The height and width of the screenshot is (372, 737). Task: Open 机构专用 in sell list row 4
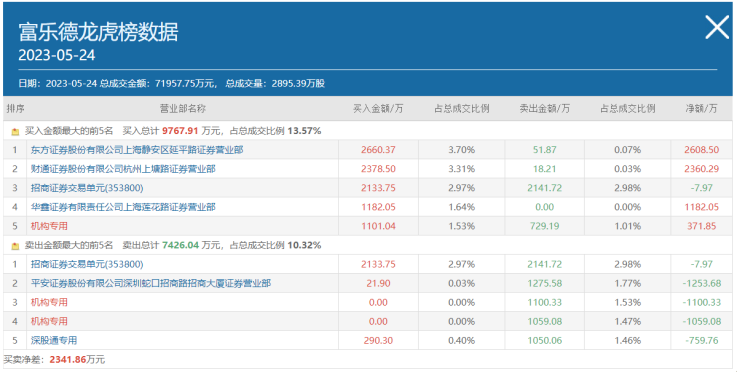coord(49,322)
